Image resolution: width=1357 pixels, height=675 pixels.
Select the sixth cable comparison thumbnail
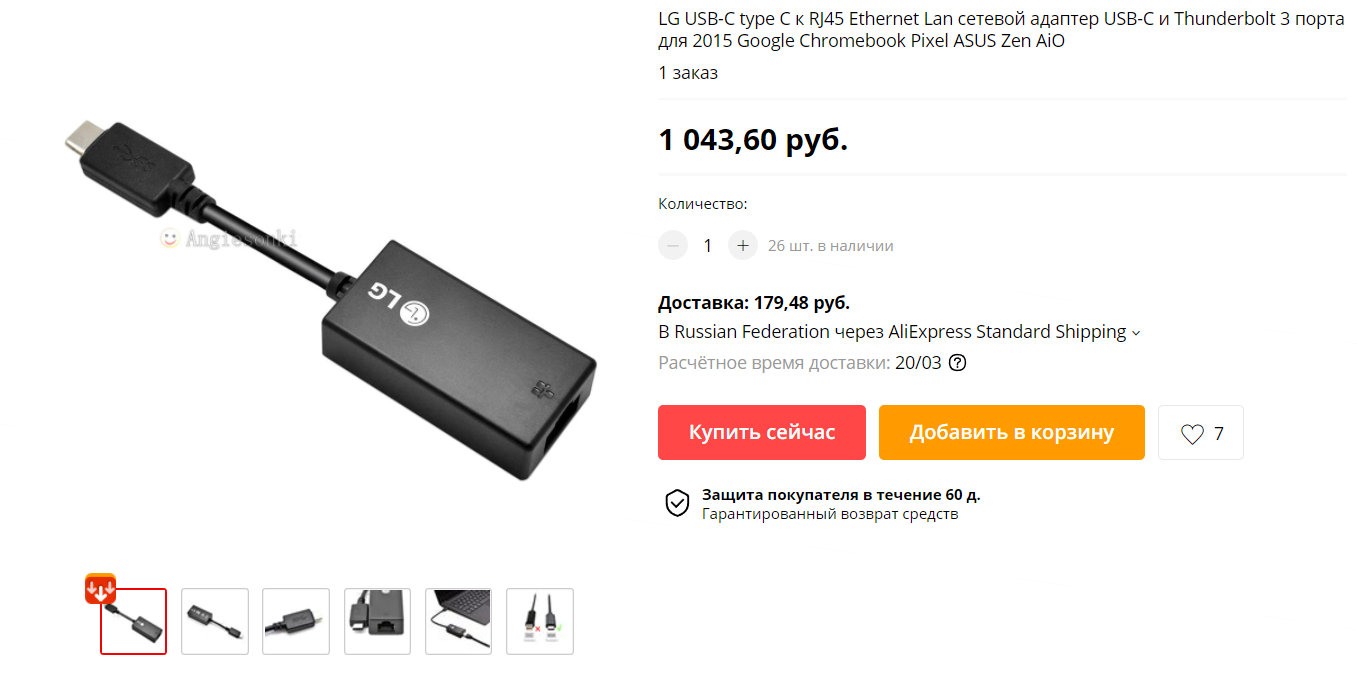[x=540, y=621]
